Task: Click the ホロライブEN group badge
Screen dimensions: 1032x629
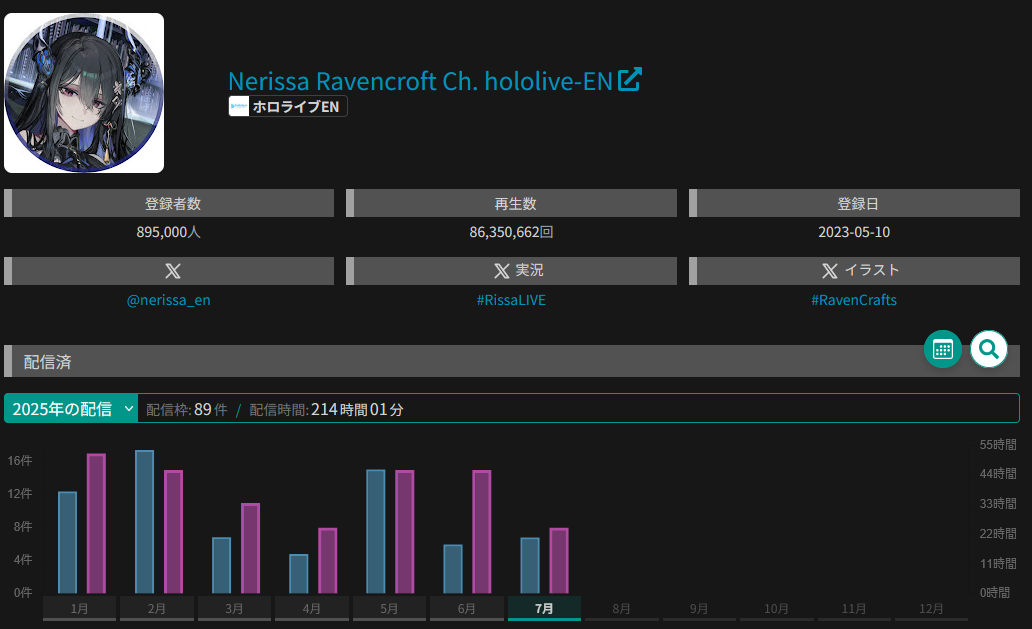Action: 288,106
